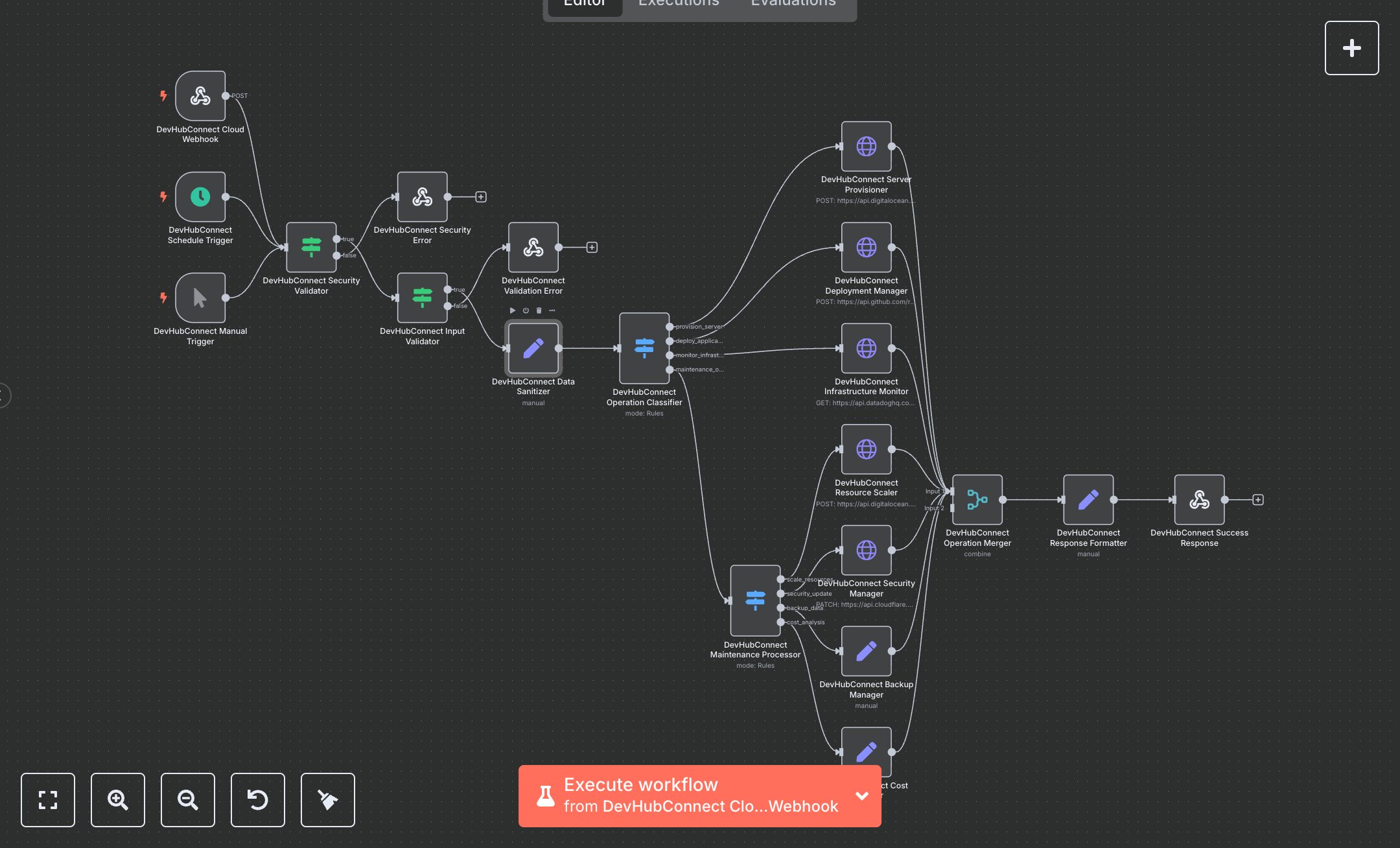Deactivate the Data Sanitizer node via power icon
The height and width of the screenshot is (848, 1400).
[x=526, y=311]
